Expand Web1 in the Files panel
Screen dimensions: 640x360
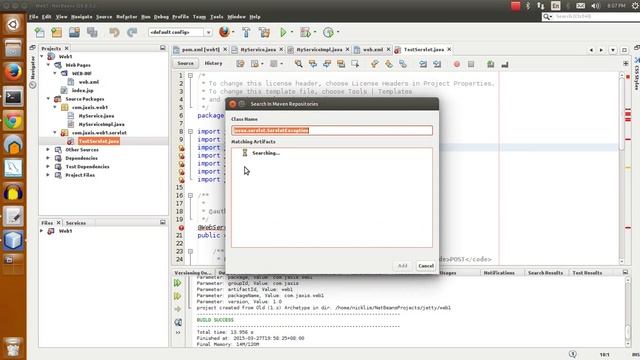[42, 231]
